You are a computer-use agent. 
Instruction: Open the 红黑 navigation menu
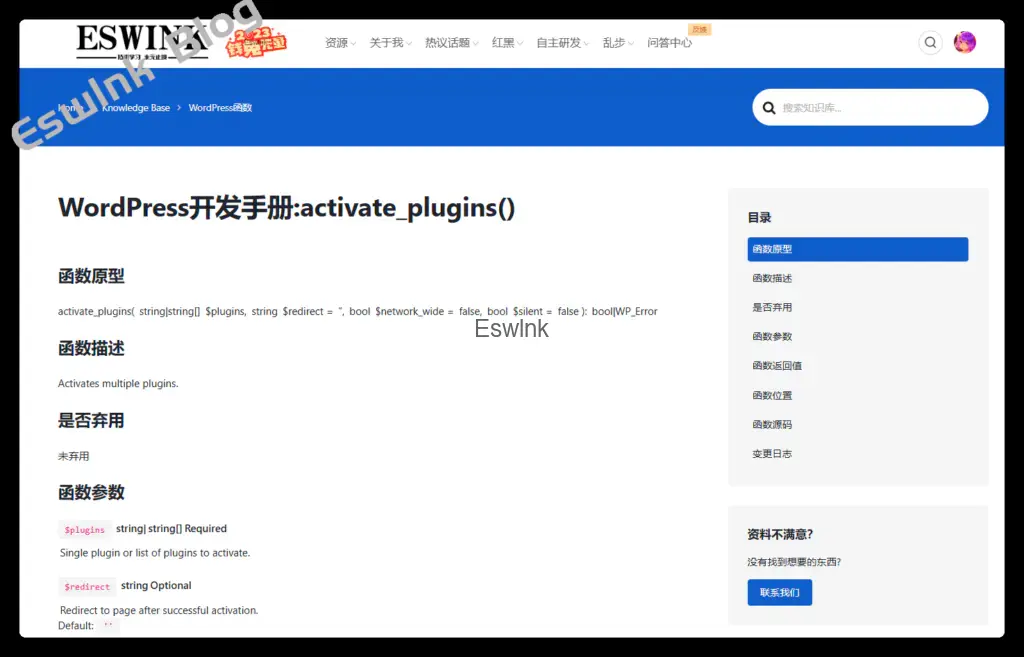pyautogui.click(x=507, y=43)
